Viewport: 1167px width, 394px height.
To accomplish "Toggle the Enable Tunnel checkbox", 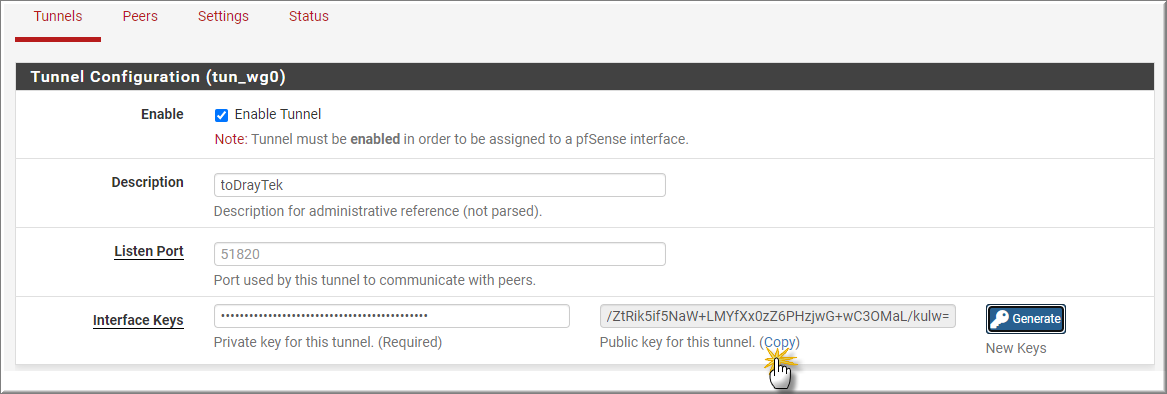I will 221,115.
